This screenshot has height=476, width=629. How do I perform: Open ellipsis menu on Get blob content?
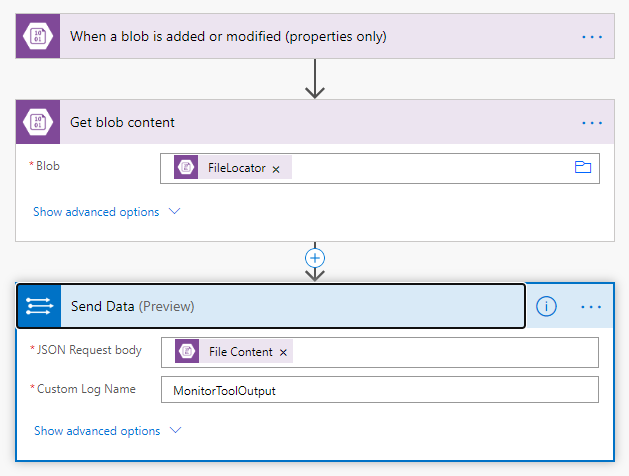(592, 123)
